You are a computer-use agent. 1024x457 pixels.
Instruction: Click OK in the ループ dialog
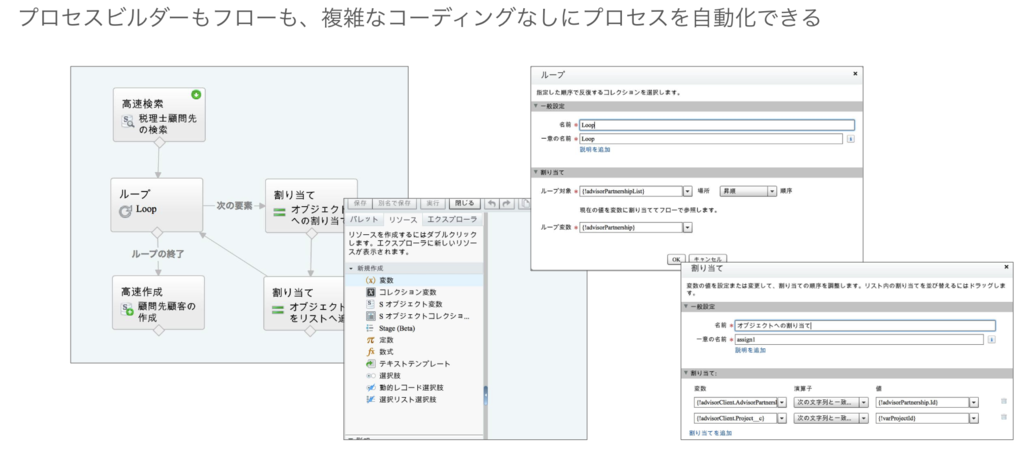[677, 259]
